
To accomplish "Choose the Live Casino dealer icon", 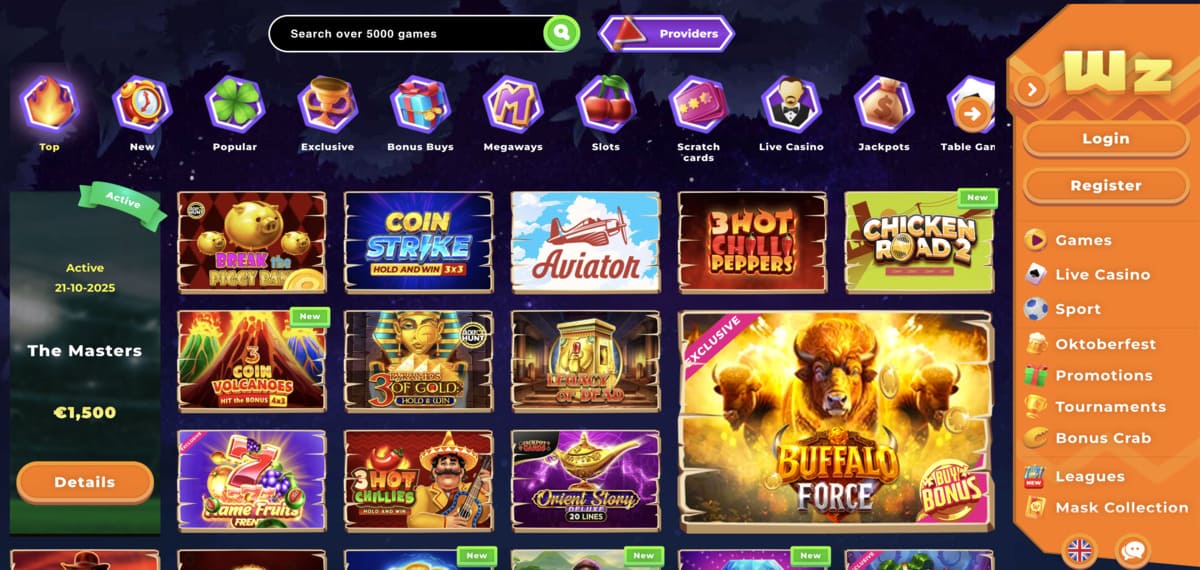I will [x=791, y=104].
